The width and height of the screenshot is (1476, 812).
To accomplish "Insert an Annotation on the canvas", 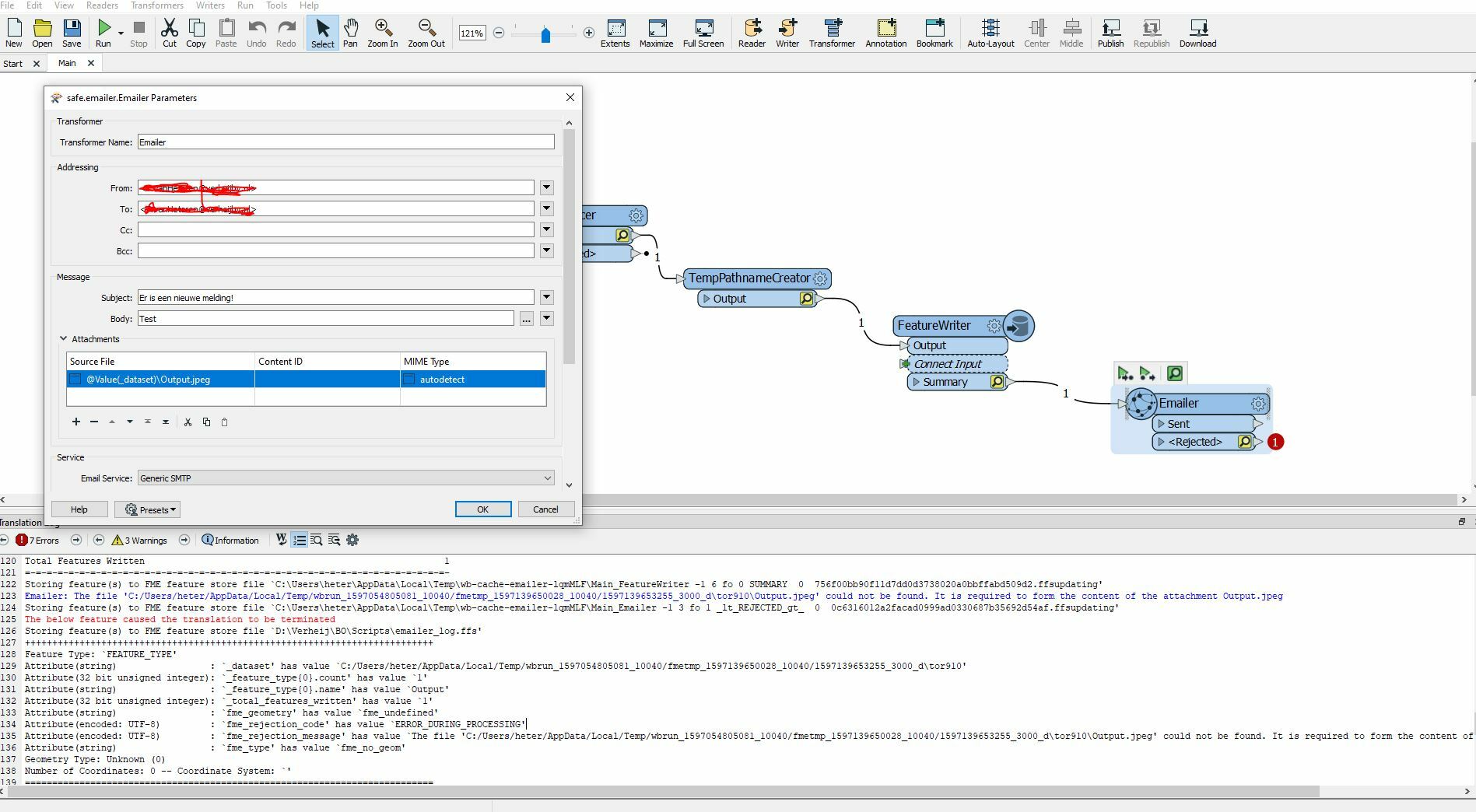I will (886, 32).
